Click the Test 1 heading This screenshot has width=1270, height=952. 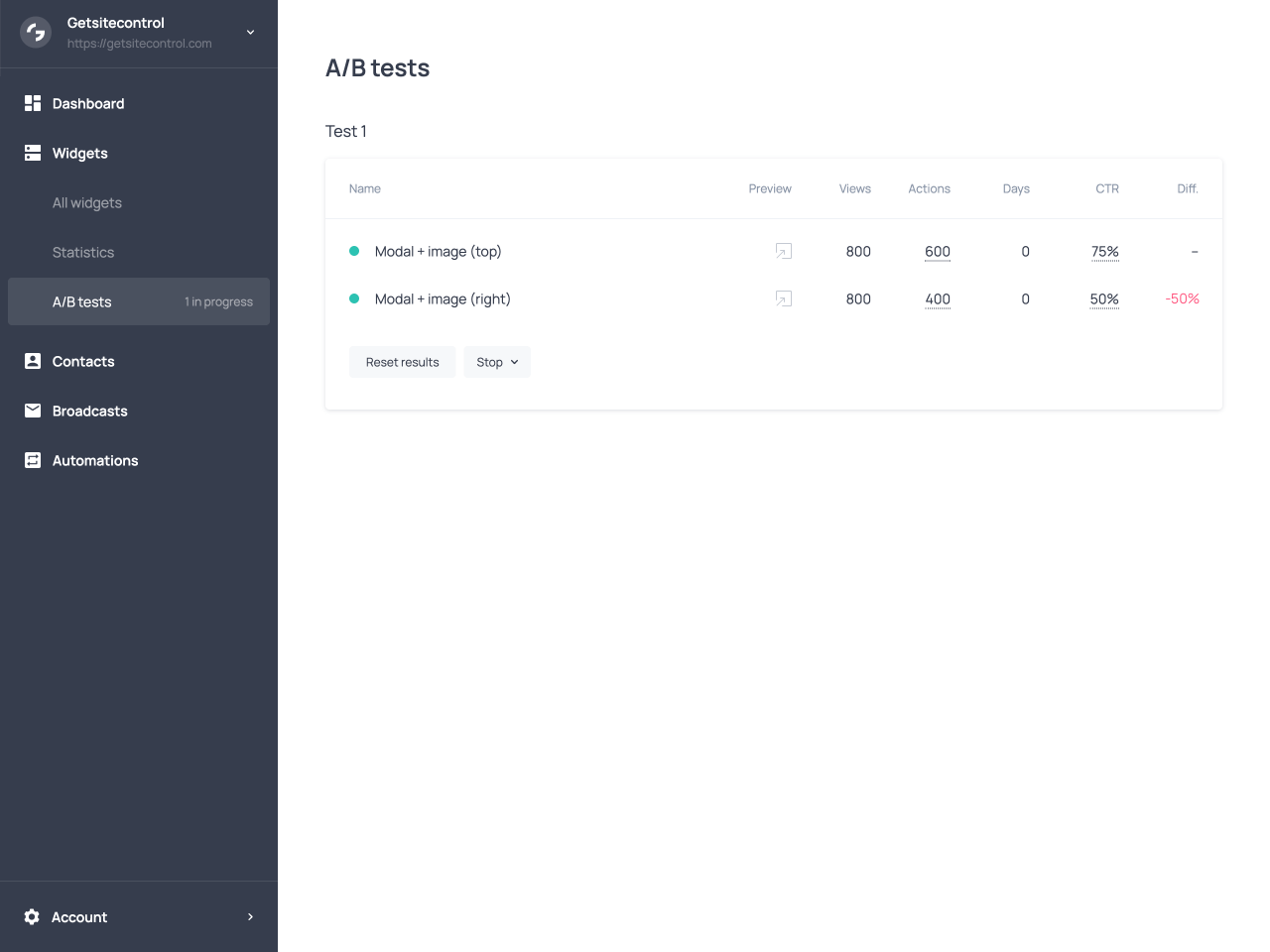(x=345, y=131)
